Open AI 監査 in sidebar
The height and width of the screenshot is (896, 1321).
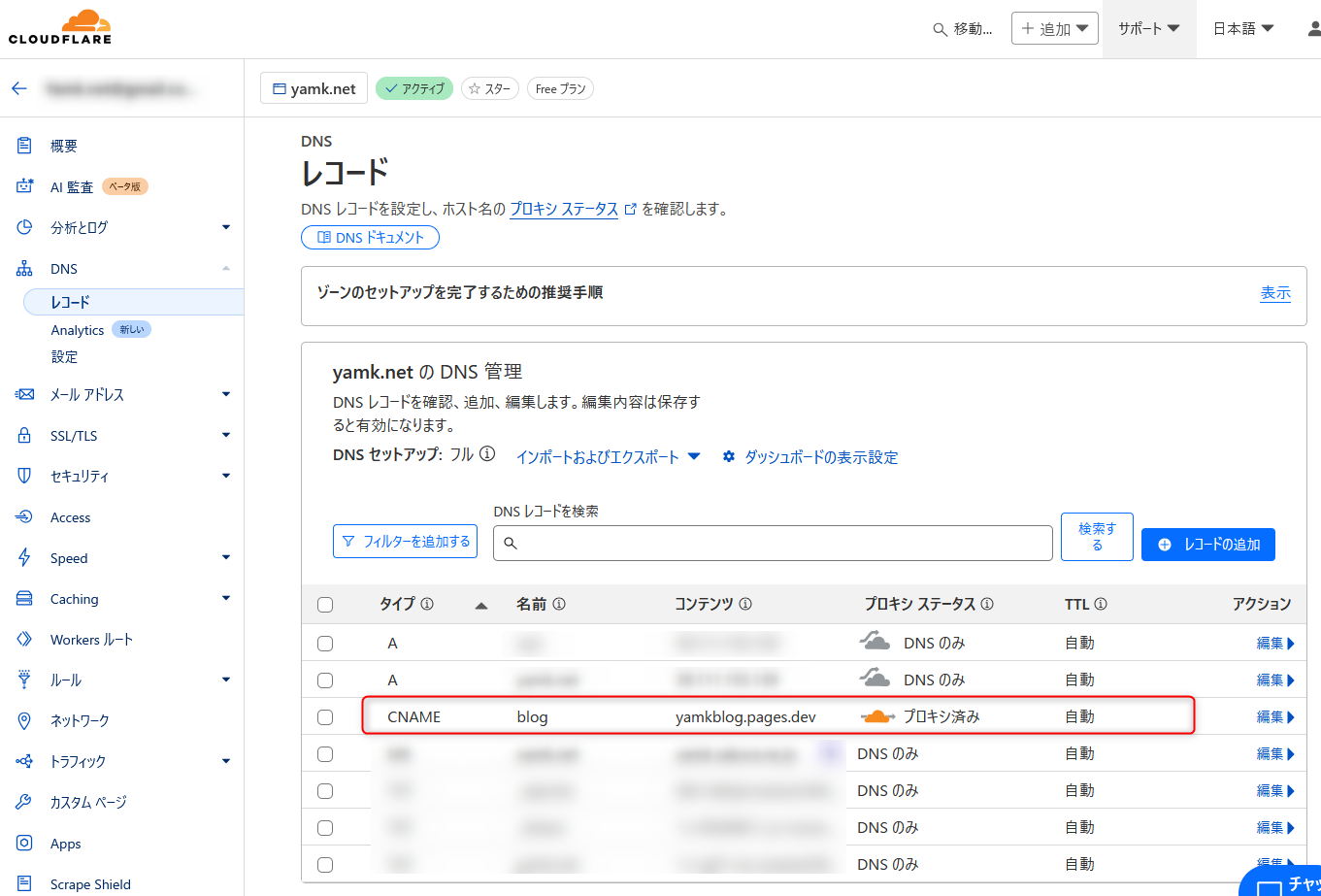click(x=72, y=186)
